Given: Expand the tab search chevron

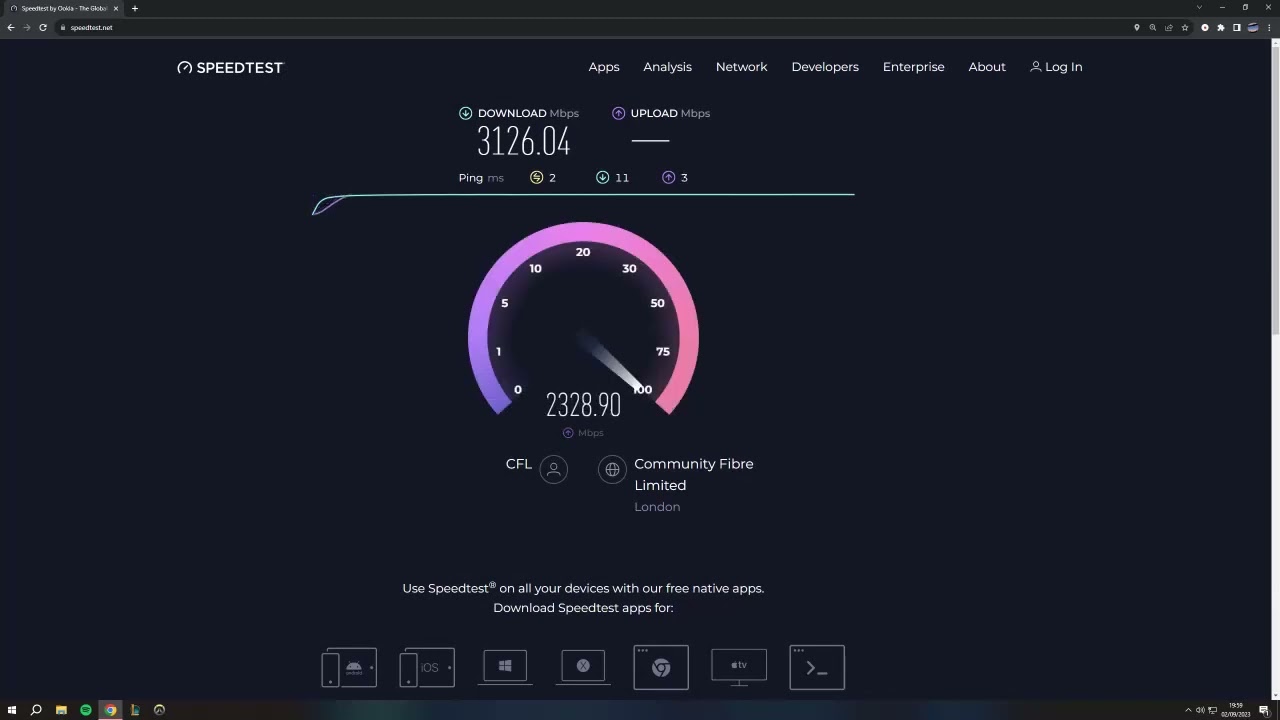Looking at the screenshot, I should (x=1199, y=7).
